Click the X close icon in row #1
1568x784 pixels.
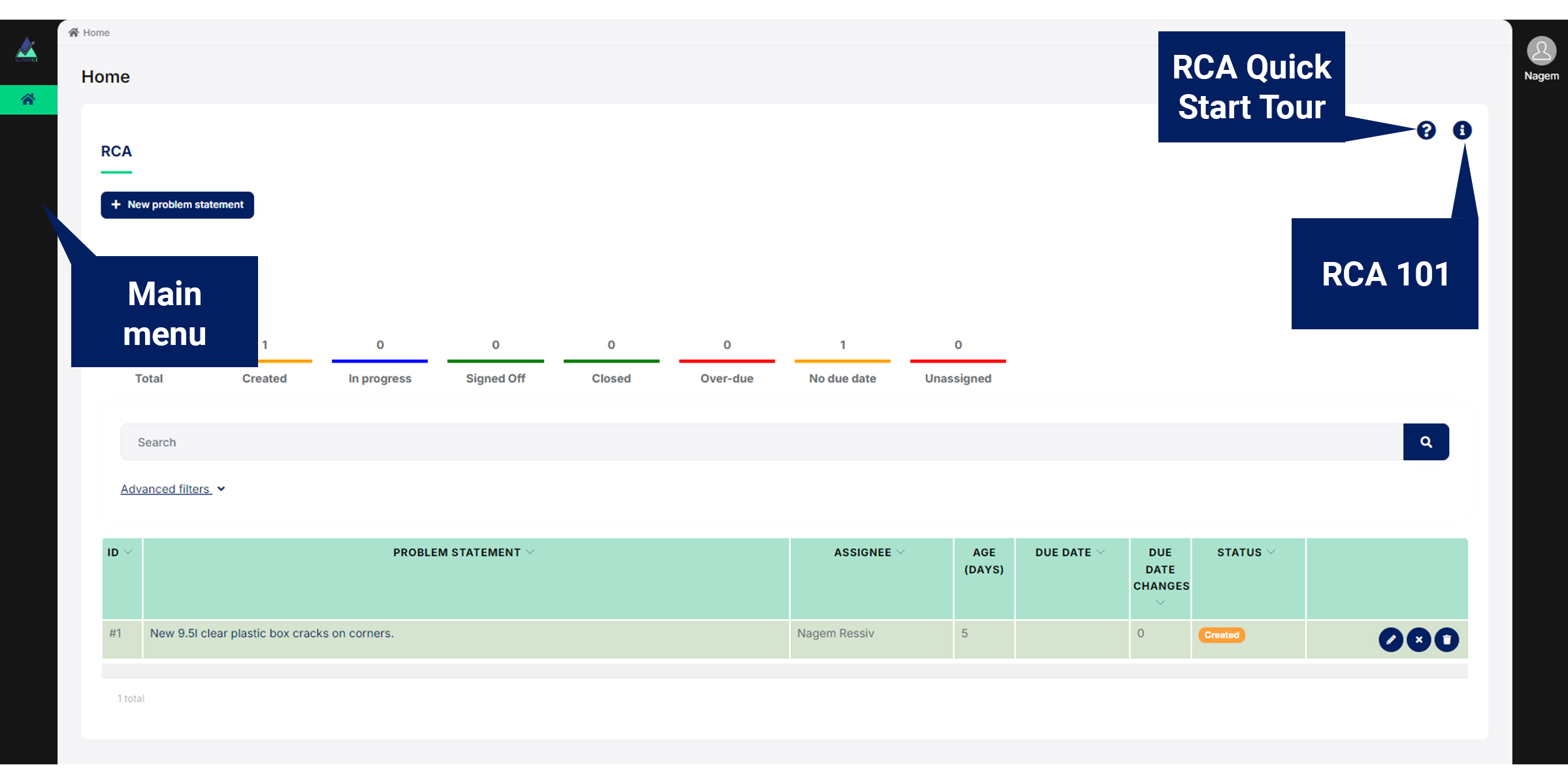(x=1418, y=640)
